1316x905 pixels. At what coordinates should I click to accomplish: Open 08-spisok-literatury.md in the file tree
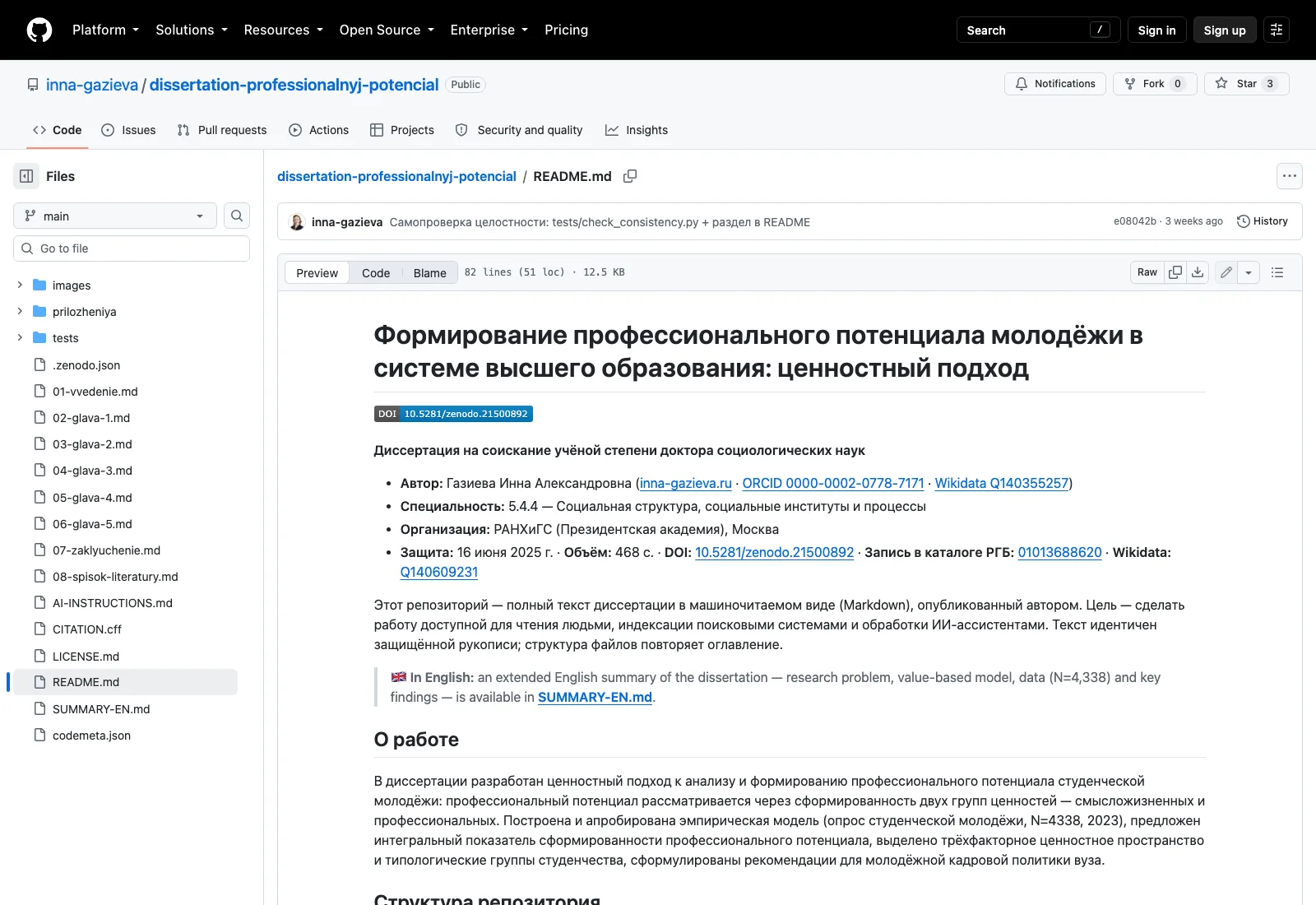[x=115, y=577]
